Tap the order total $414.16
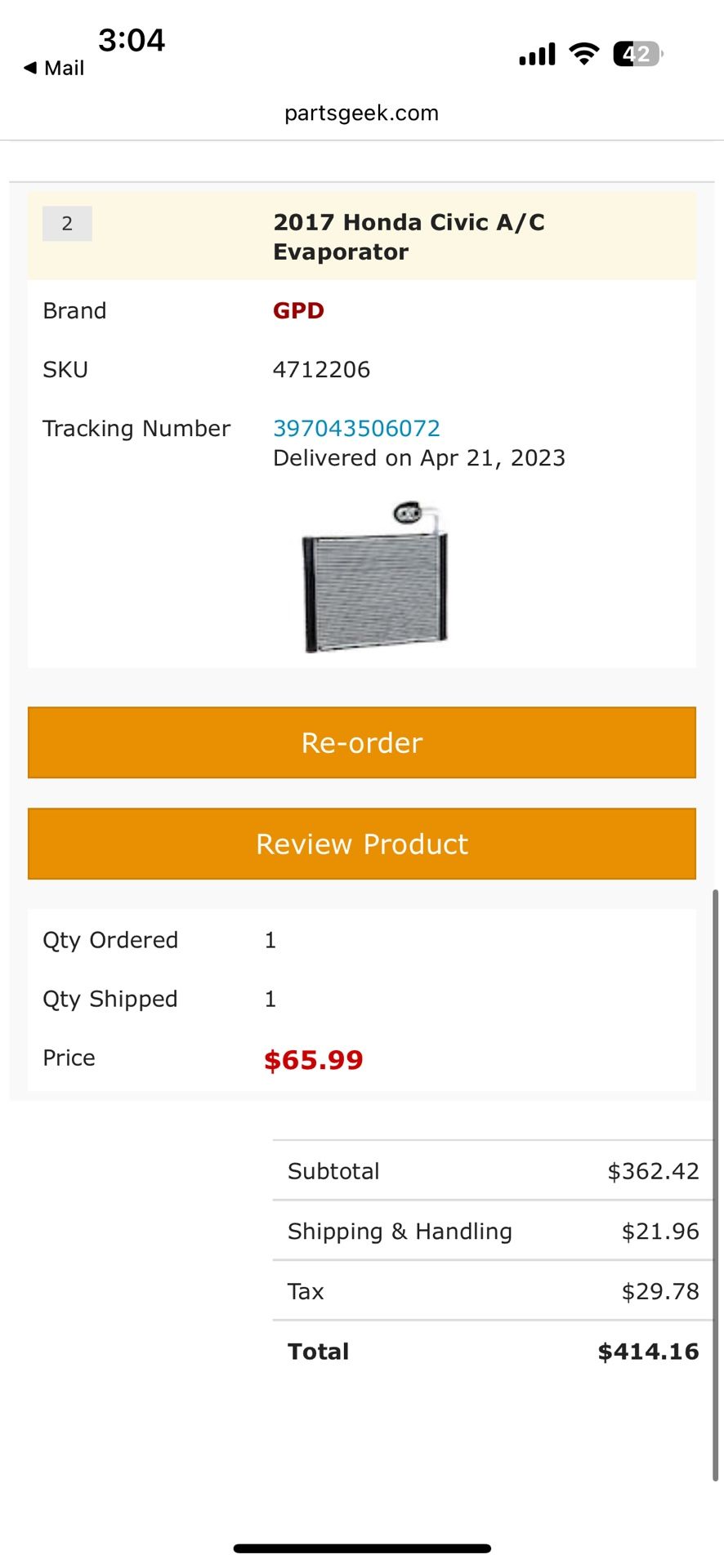724x1568 pixels. pyautogui.click(x=648, y=1352)
